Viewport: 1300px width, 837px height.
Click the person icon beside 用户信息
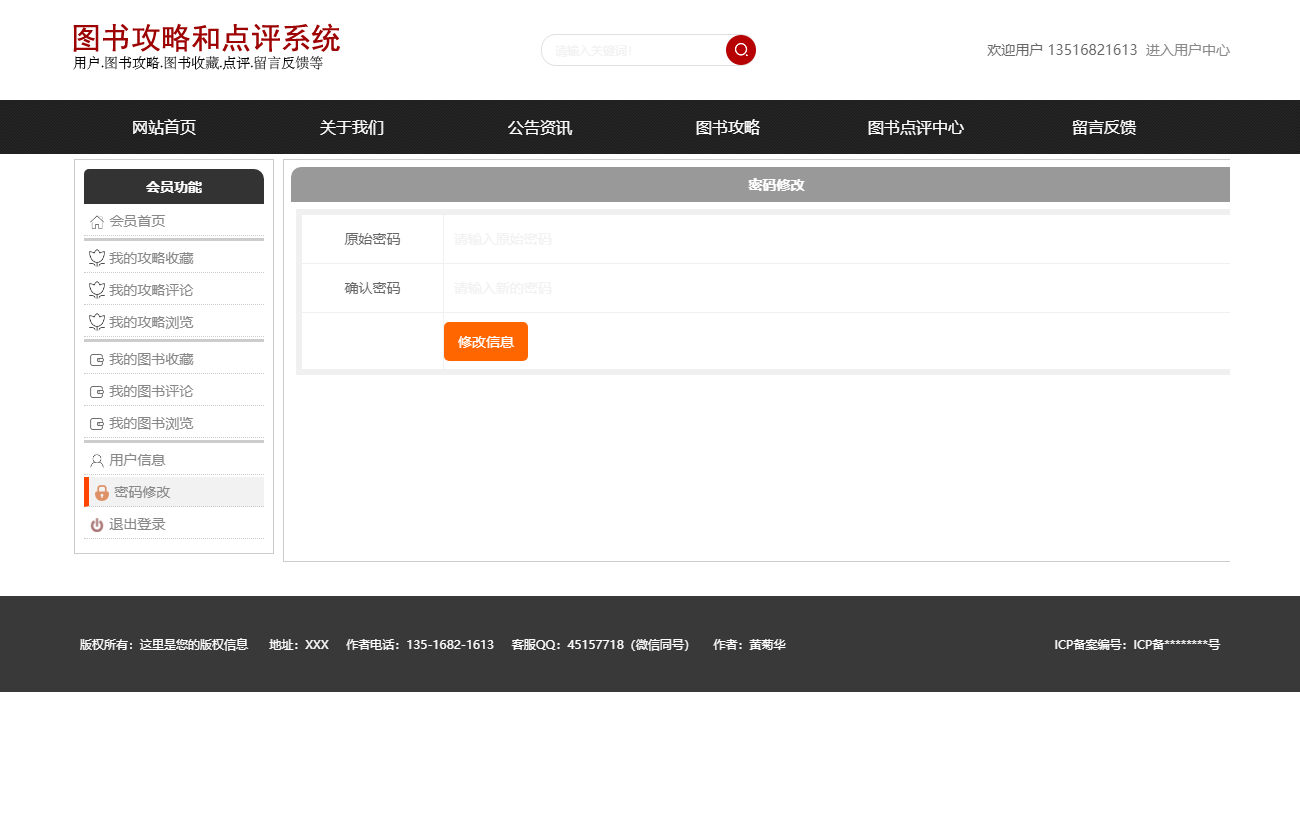pos(97,461)
